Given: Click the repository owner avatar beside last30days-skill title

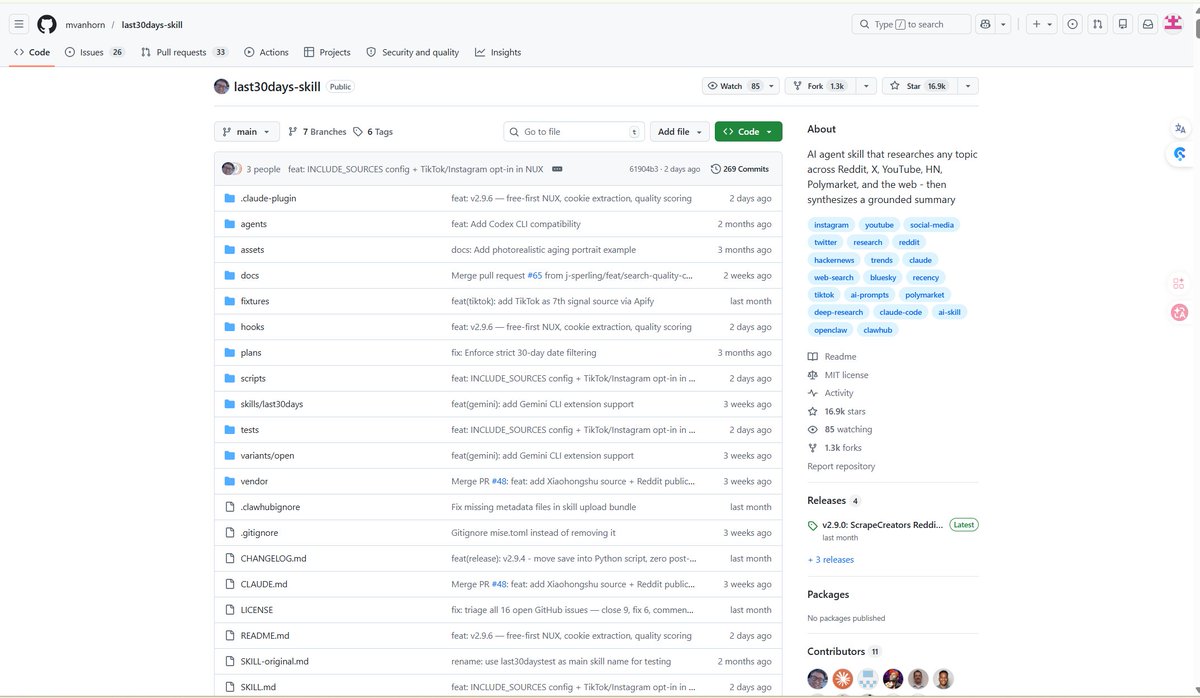Looking at the screenshot, I should 221,86.
